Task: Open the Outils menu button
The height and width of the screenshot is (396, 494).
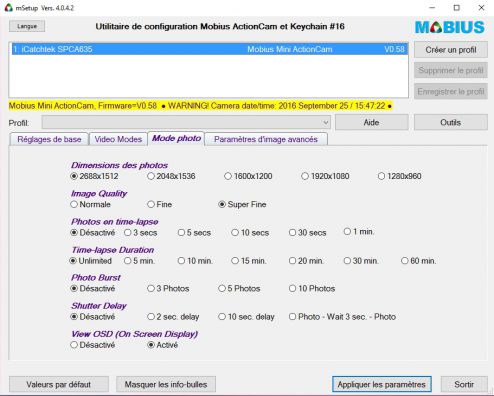Action: (x=451, y=123)
